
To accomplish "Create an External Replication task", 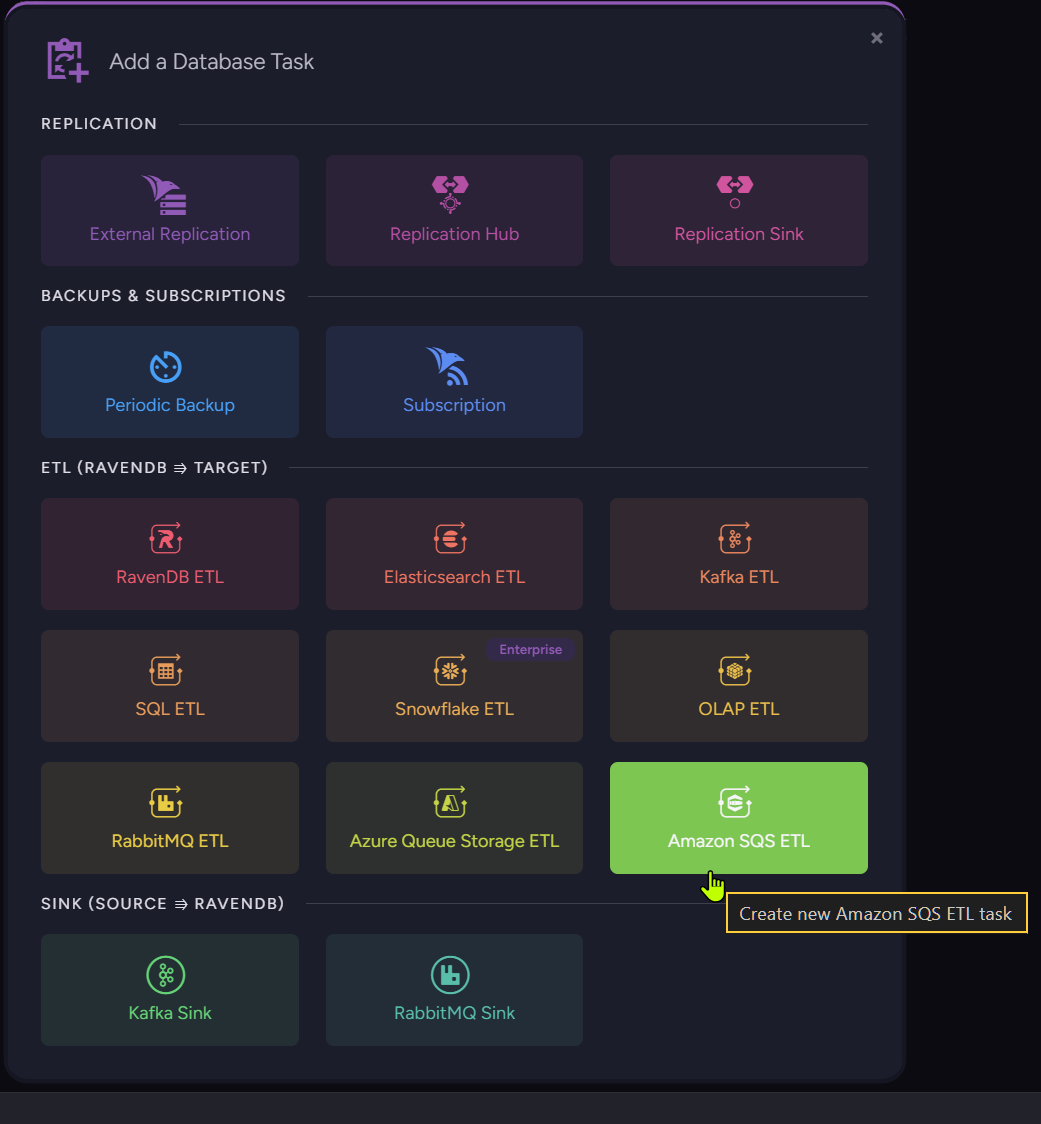I will [170, 210].
